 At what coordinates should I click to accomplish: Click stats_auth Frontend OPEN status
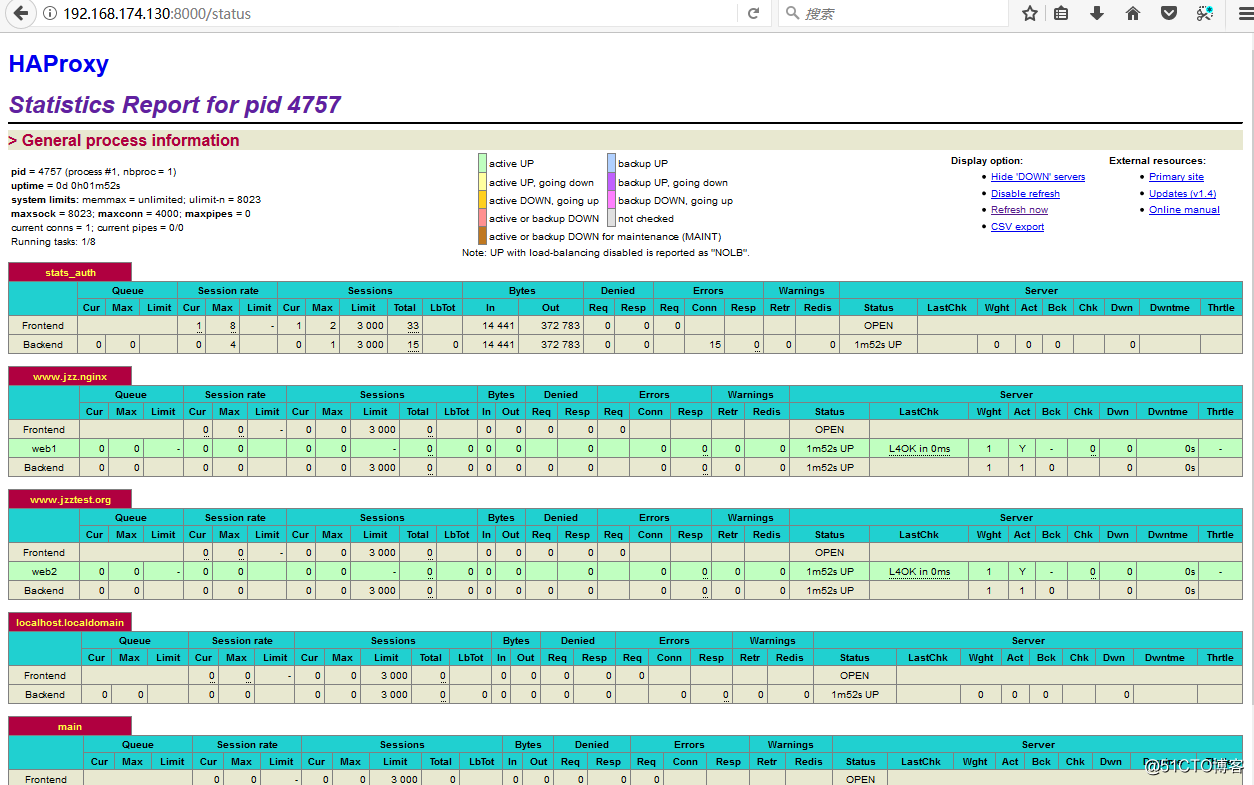(878, 325)
